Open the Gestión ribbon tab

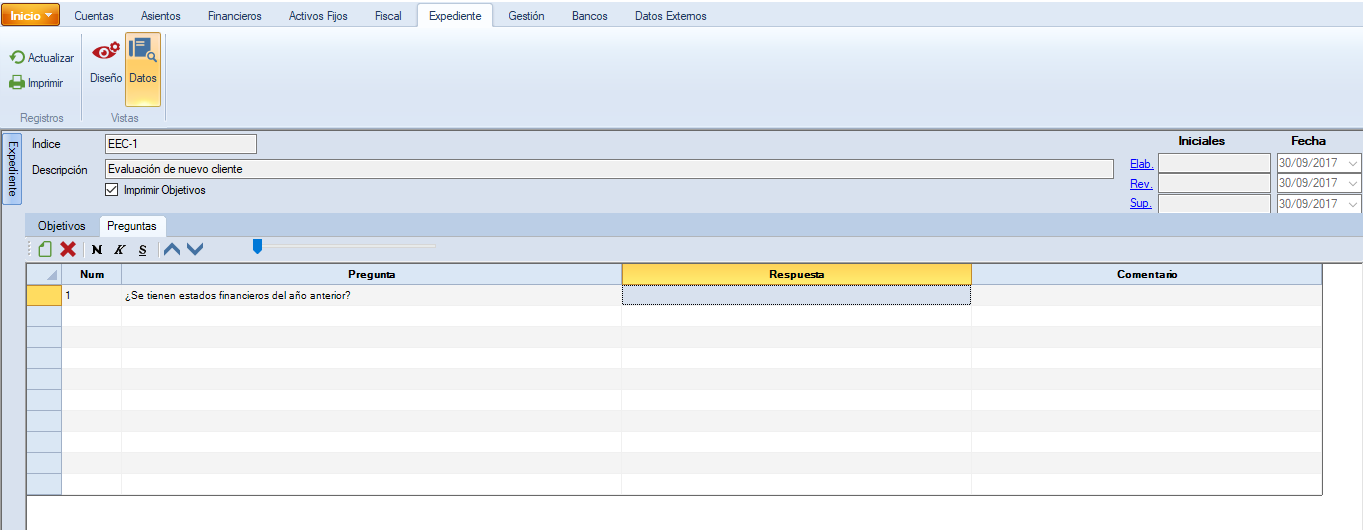tap(526, 16)
